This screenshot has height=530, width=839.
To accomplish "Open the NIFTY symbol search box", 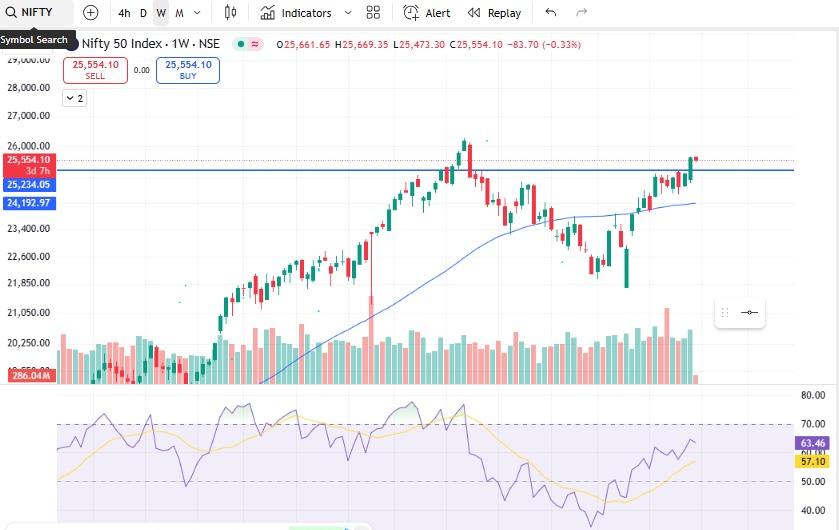I will point(36,12).
